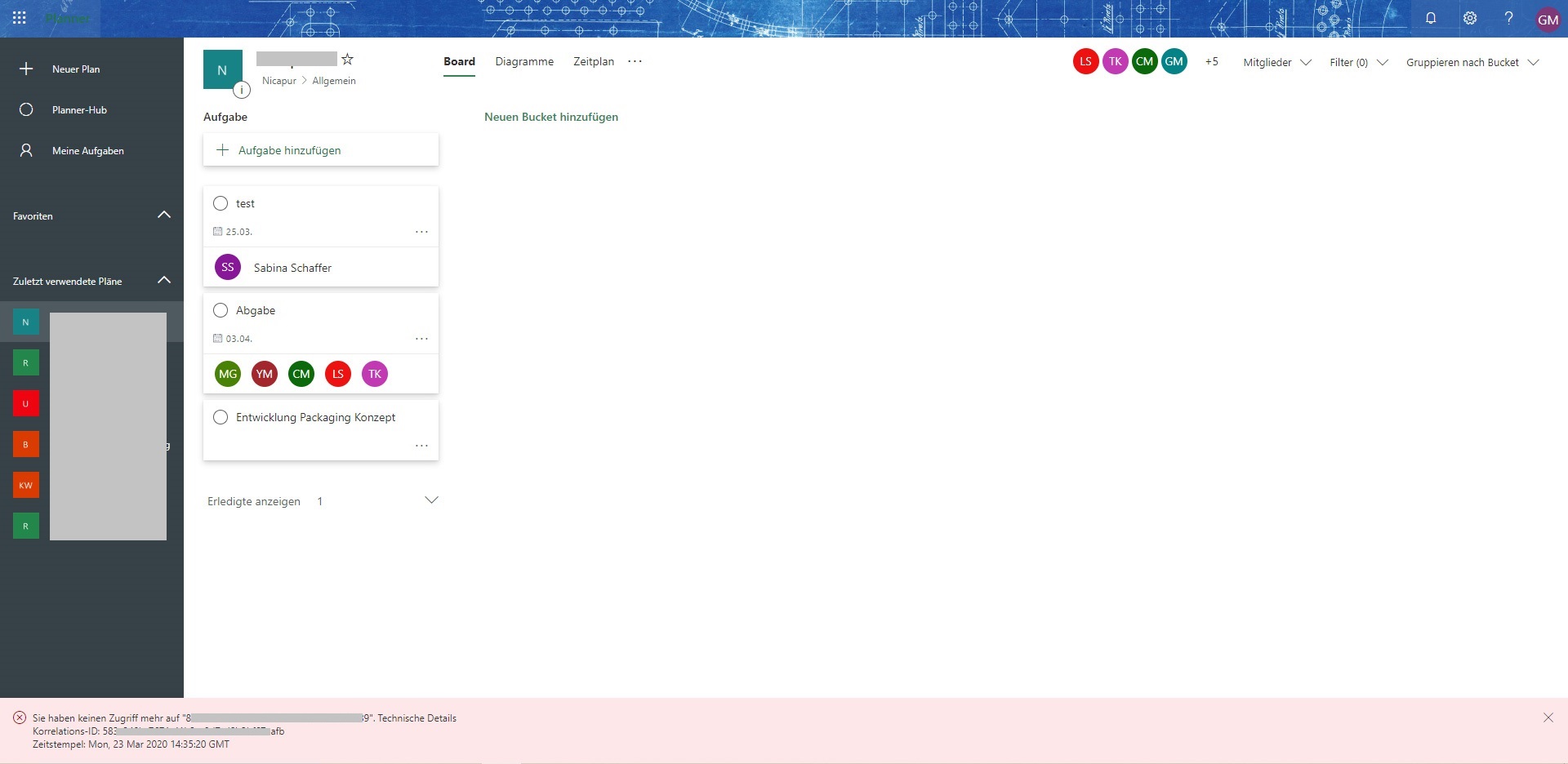
Task: Open the more tabs ellipsis menu
Action: click(635, 61)
